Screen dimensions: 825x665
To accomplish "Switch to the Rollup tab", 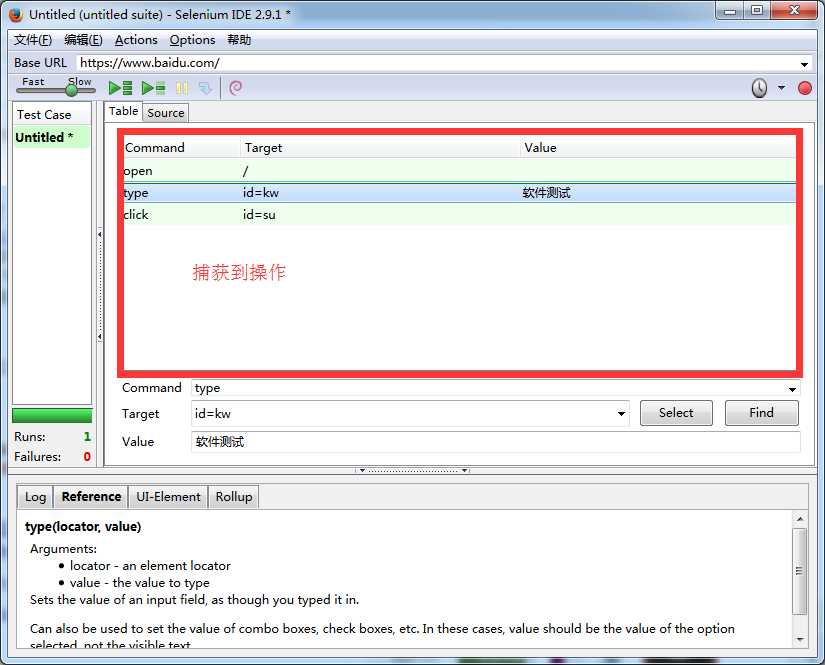I will pyautogui.click(x=234, y=497).
